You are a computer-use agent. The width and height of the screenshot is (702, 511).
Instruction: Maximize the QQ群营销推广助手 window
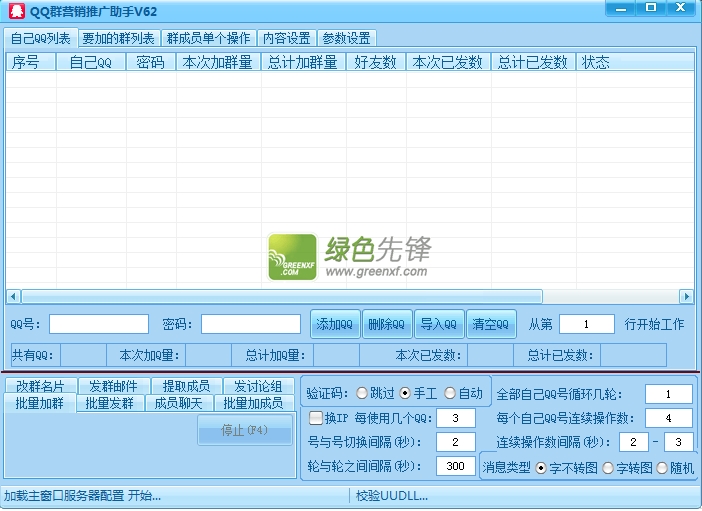pos(651,9)
